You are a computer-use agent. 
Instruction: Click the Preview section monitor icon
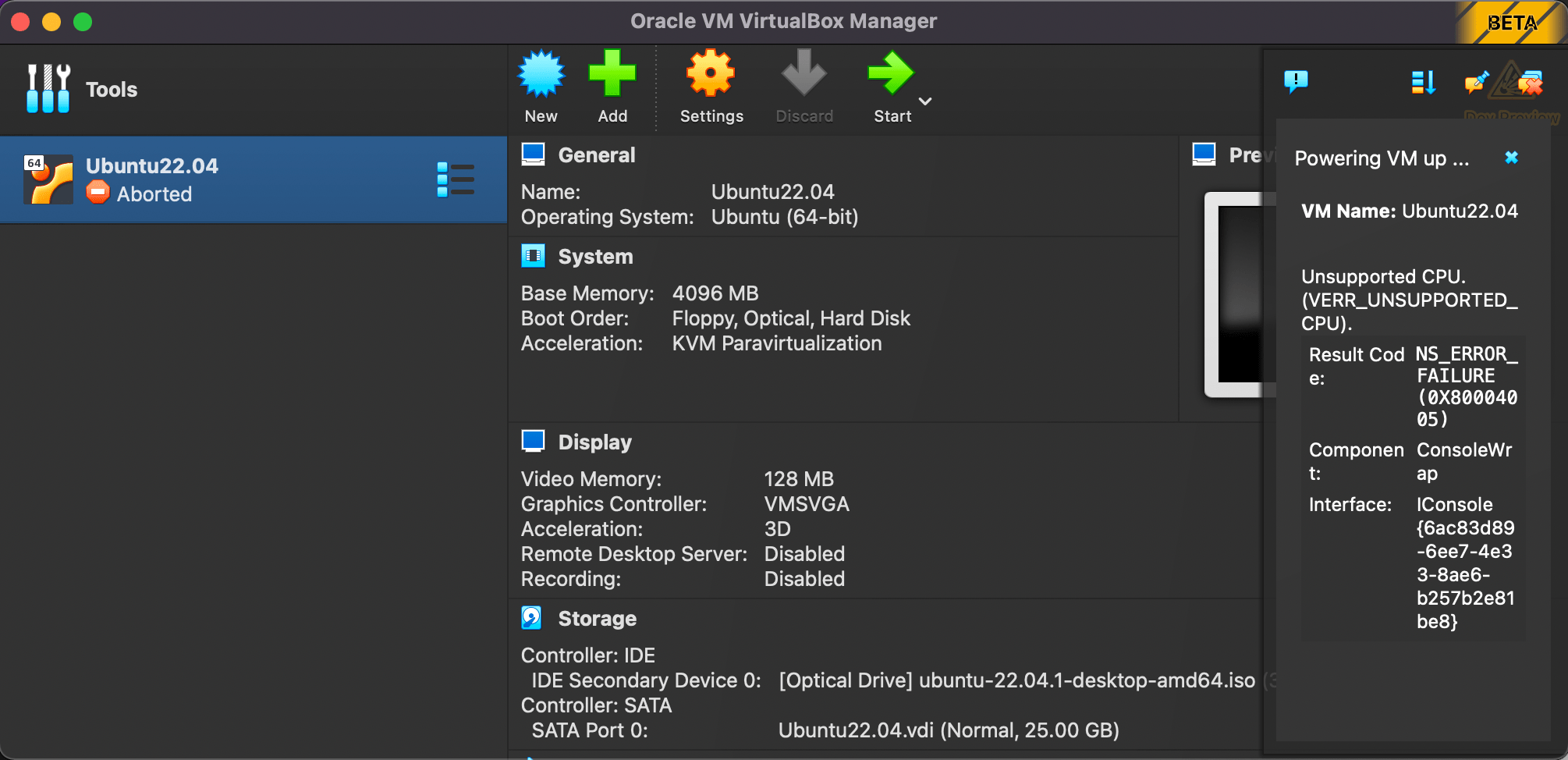(1204, 154)
